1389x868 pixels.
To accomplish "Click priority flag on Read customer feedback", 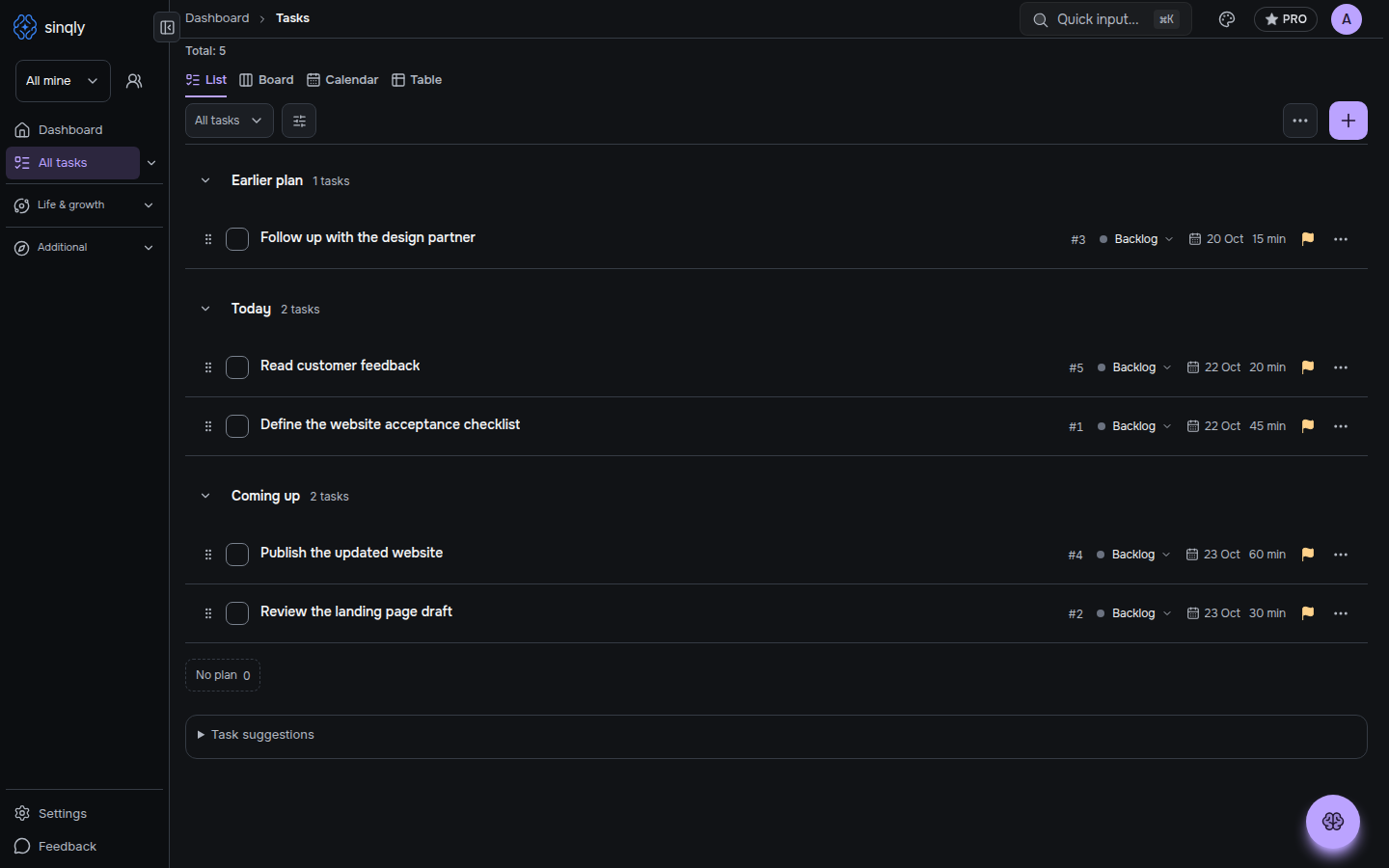I will pyautogui.click(x=1308, y=367).
